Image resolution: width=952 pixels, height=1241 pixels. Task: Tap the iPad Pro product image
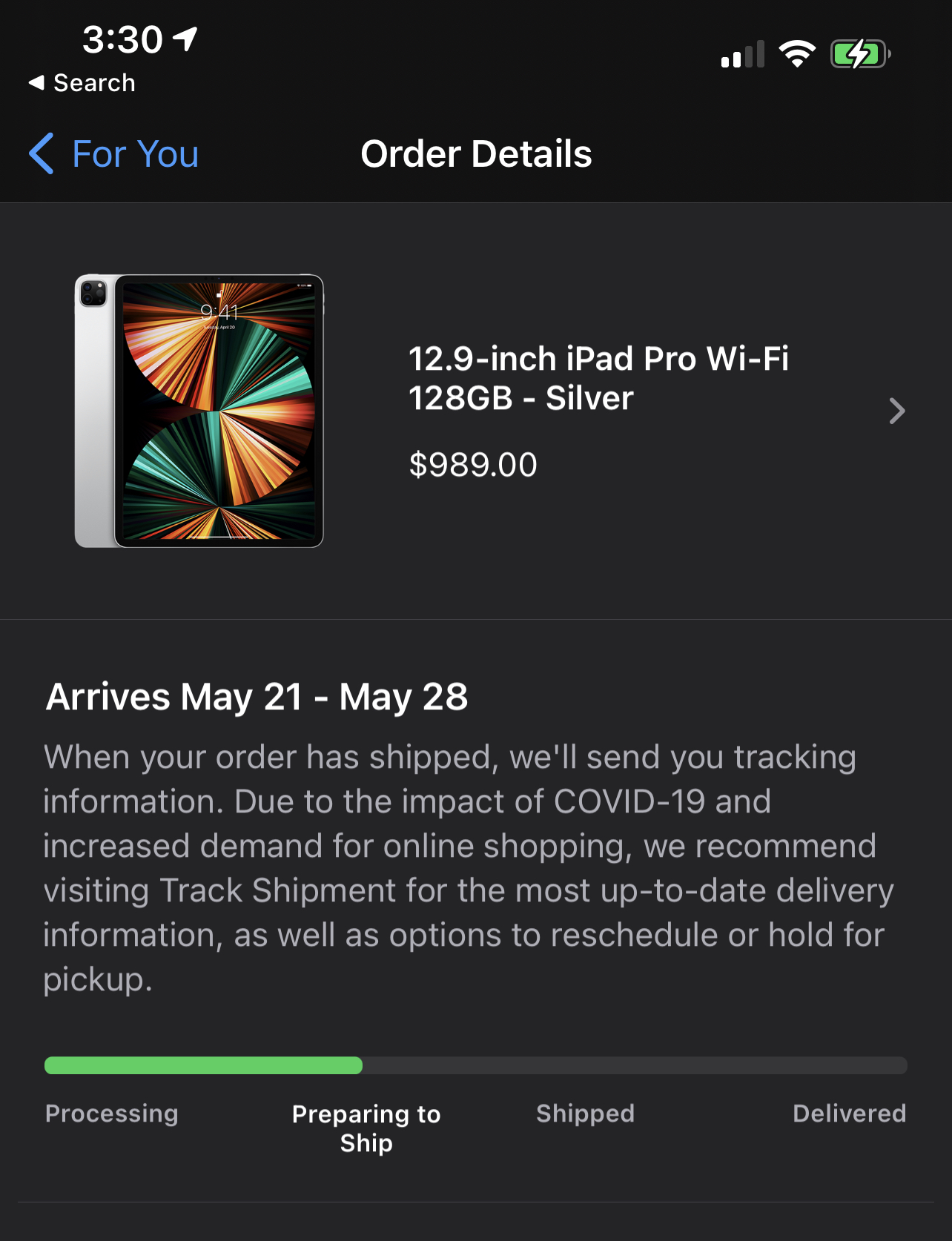click(199, 411)
